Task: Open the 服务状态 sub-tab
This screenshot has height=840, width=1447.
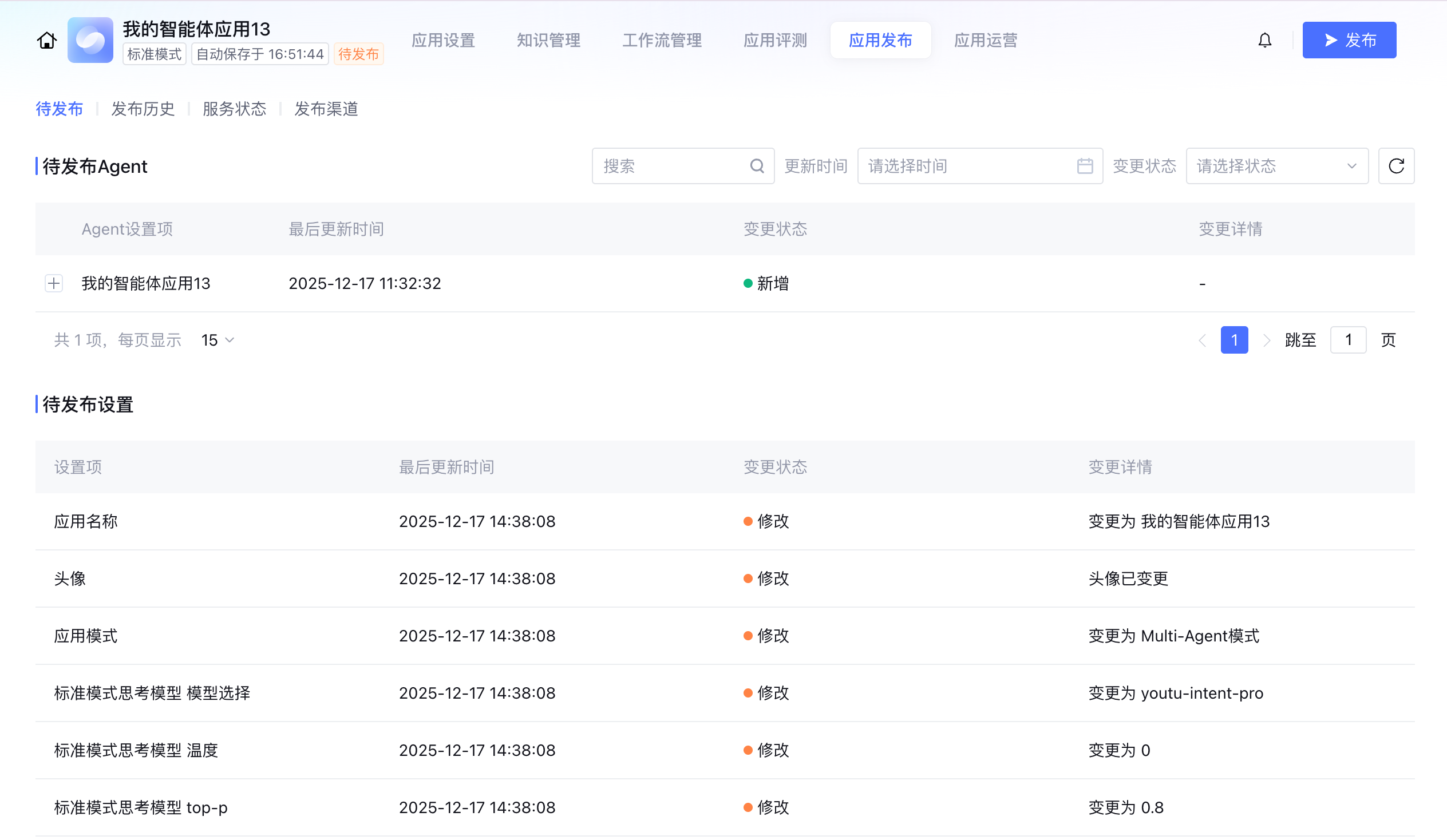Action: click(x=234, y=109)
